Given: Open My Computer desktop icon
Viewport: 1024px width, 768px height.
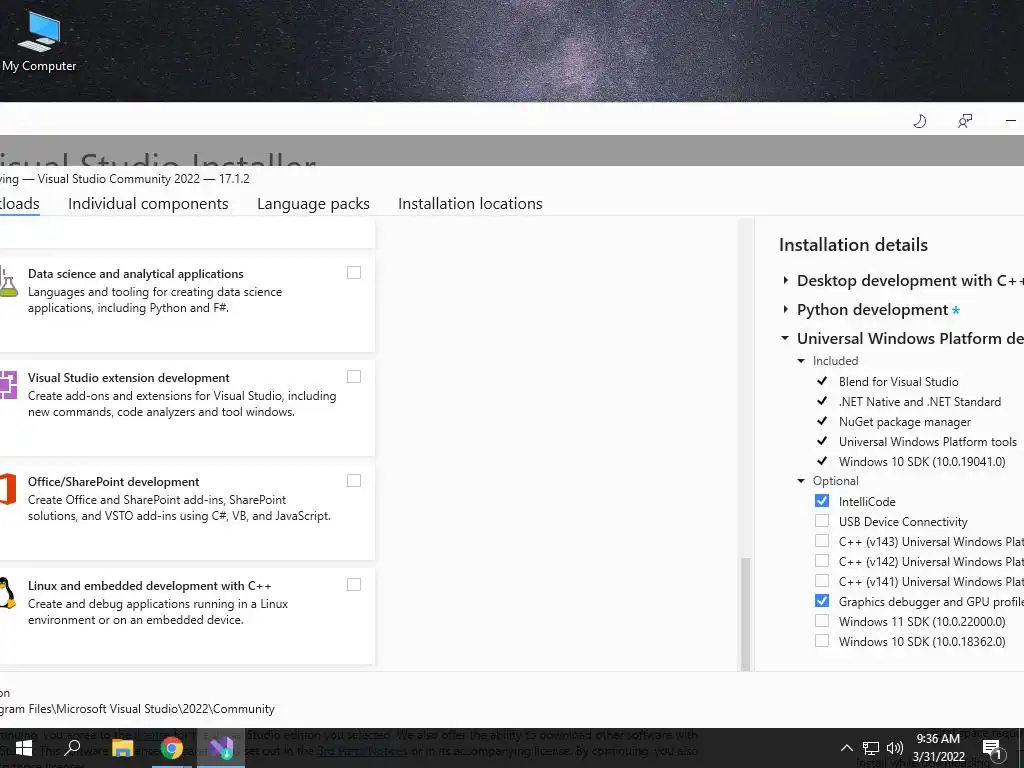Looking at the screenshot, I should (38, 40).
